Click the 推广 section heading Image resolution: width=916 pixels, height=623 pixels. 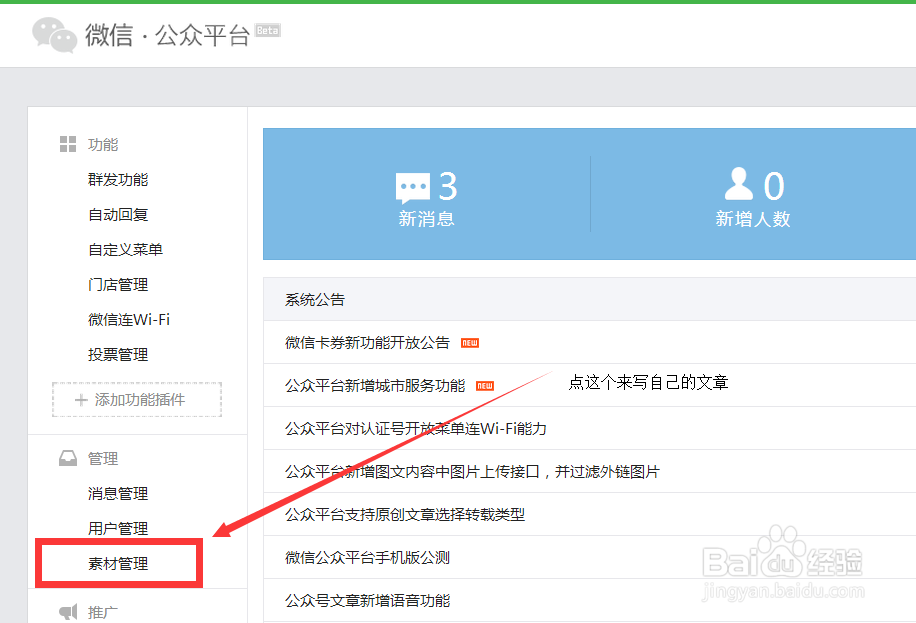coord(103,612)
